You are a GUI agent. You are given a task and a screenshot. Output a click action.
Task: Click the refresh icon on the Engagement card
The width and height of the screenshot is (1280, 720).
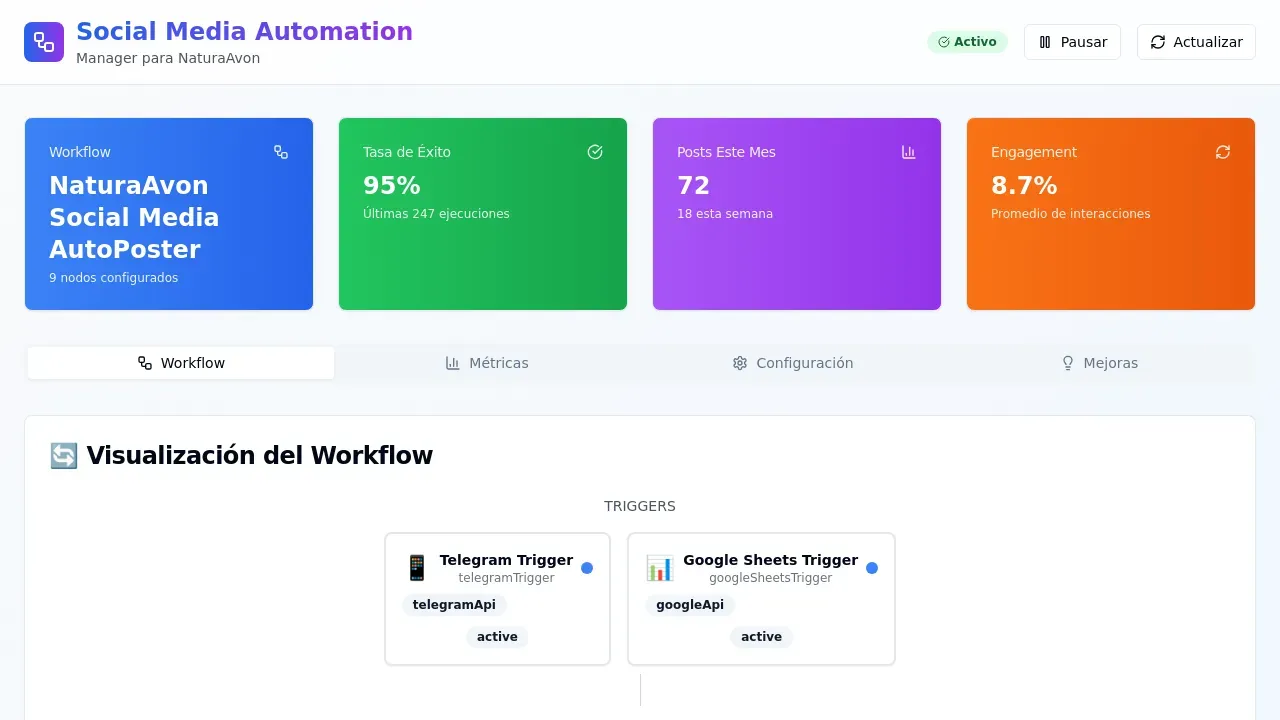(1223, 152)
